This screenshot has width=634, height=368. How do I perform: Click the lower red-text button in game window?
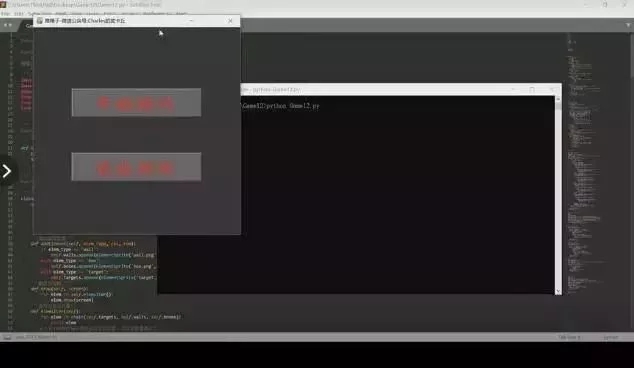click(136, 167)
